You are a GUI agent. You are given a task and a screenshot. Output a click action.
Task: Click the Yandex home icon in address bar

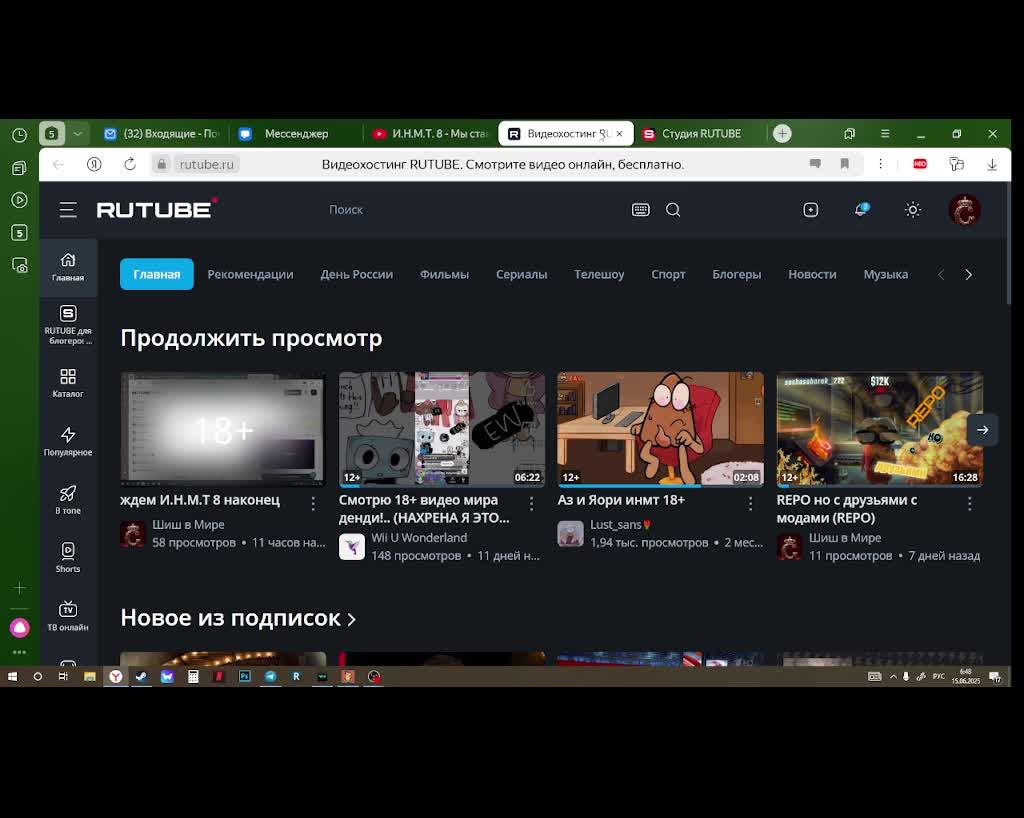(x=94, y=164)
